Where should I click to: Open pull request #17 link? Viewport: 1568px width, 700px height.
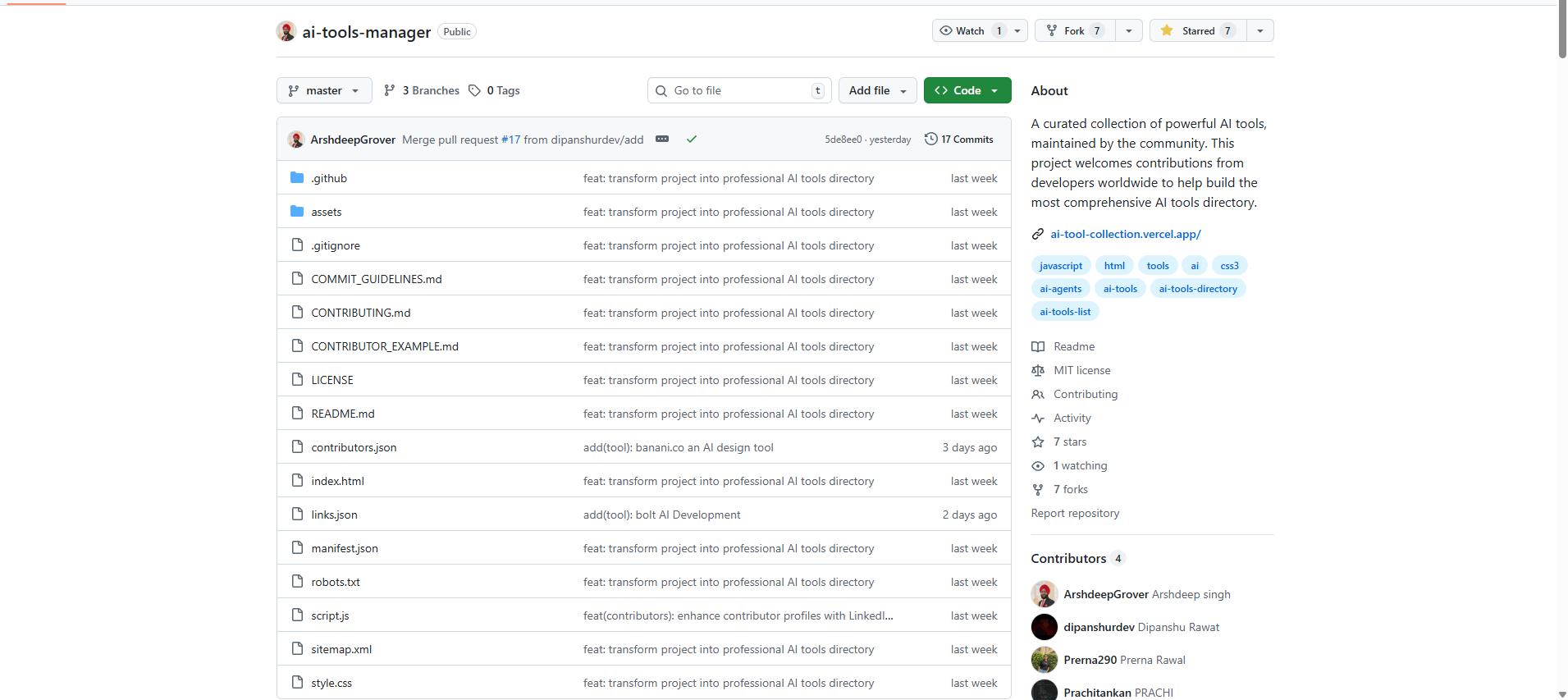[510, 140]
